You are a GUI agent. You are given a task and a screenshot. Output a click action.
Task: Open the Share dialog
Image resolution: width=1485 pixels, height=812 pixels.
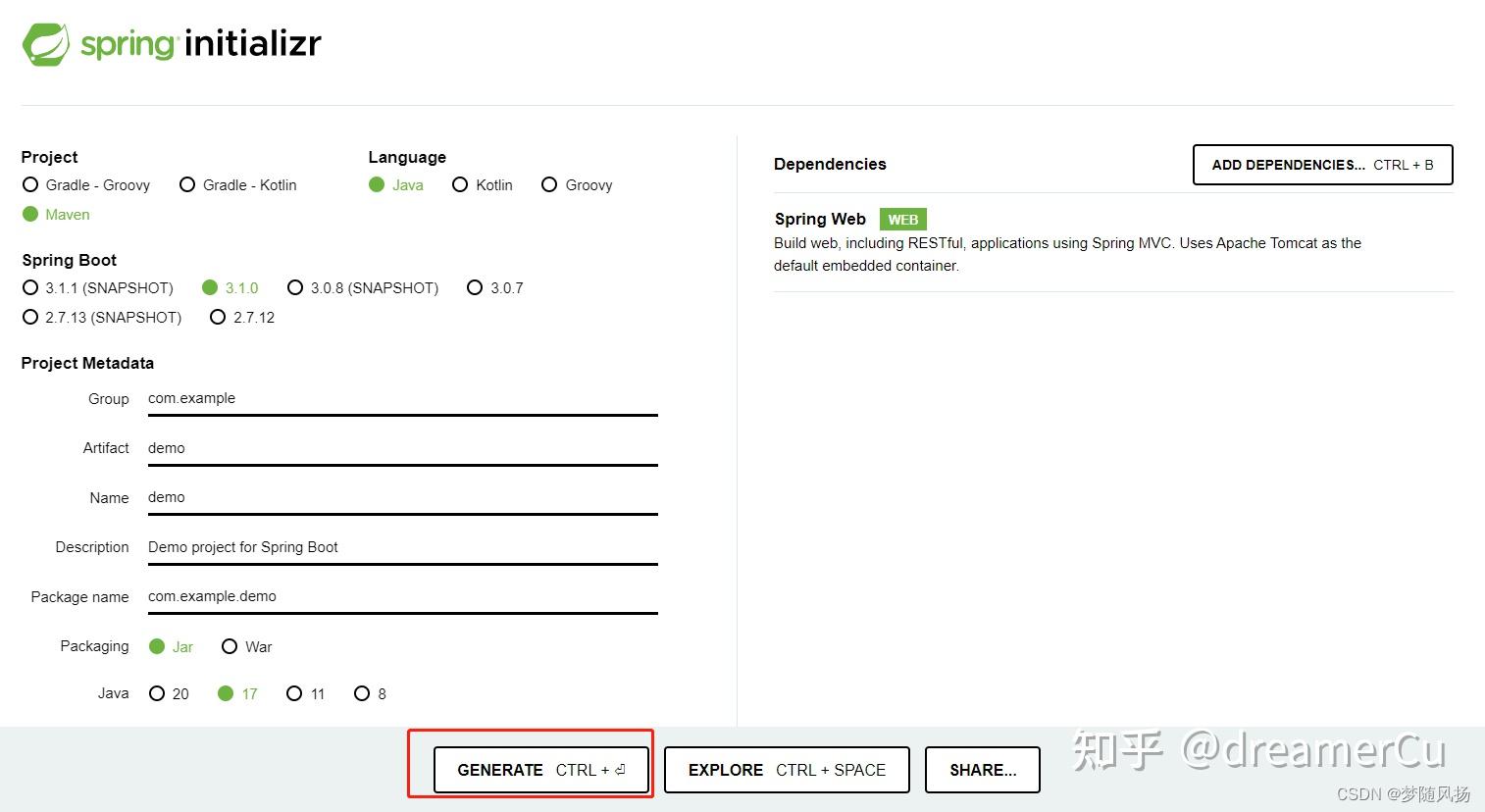click(982, 770)
